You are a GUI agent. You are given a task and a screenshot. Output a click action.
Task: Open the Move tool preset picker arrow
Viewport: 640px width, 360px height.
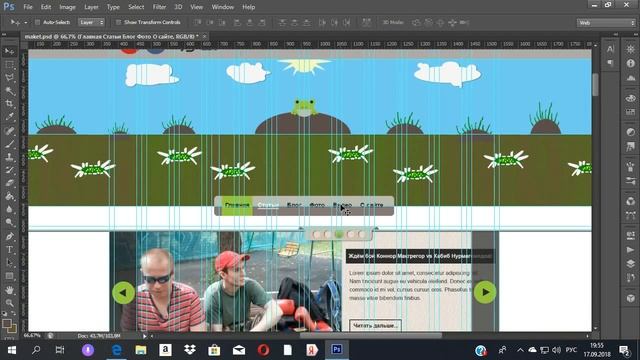[x=26, y=23]
